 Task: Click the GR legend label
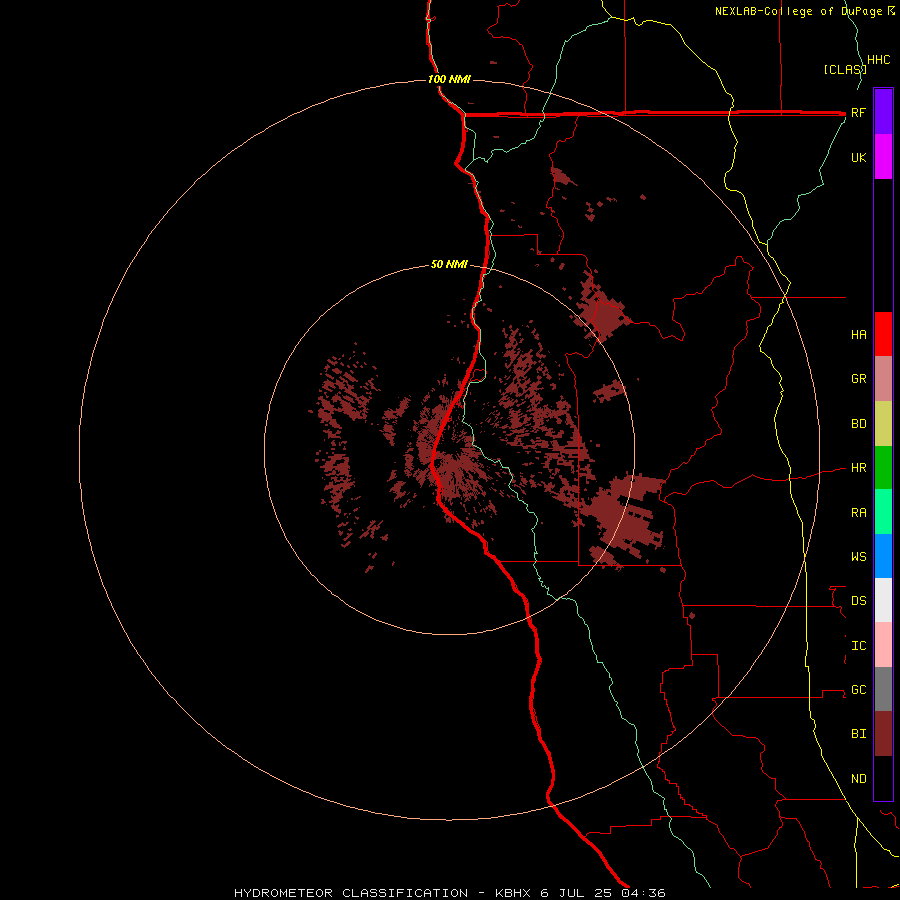[859, 379]
